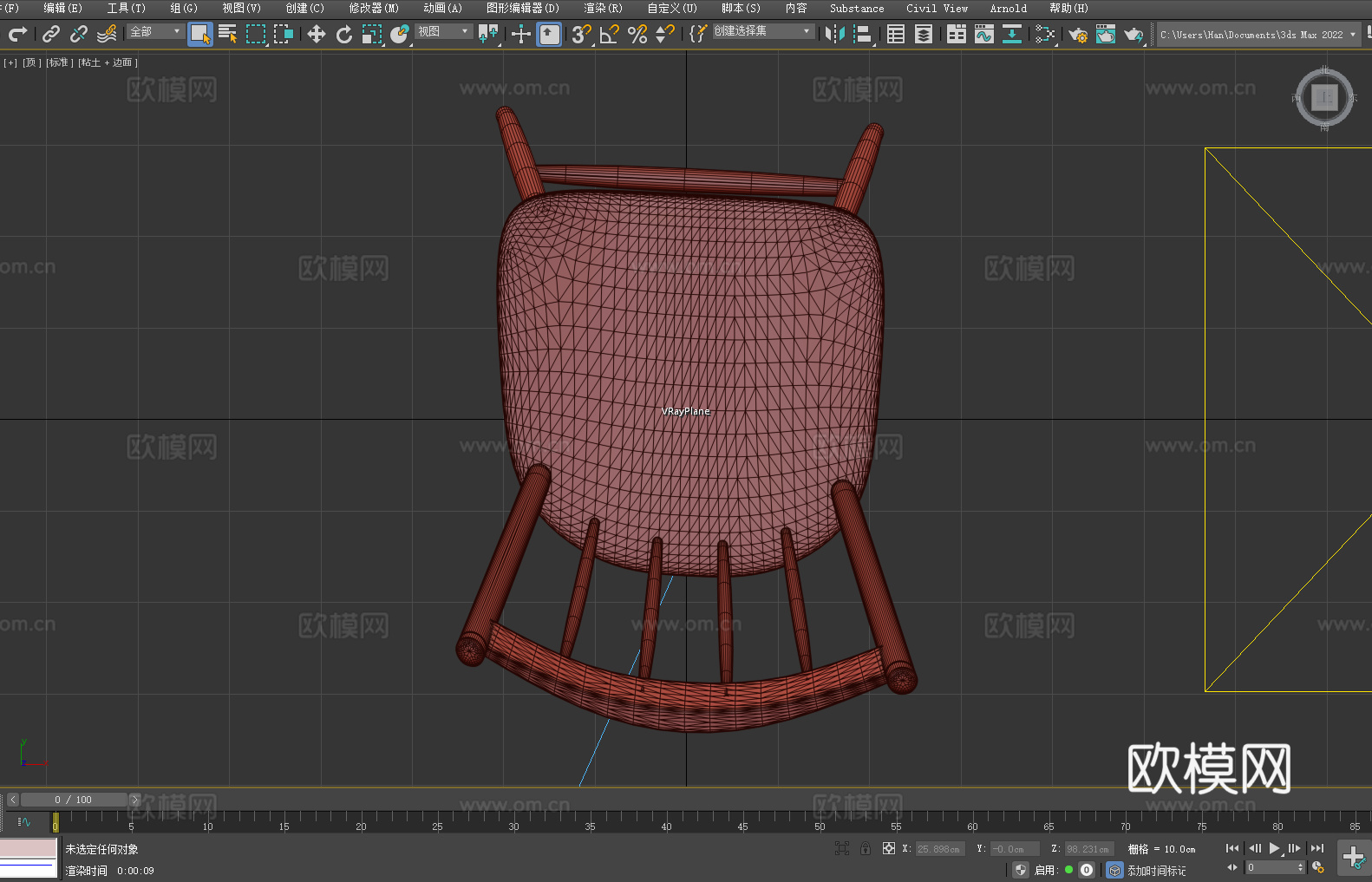This screenshot has height=882, width=1372.
Task: Open the 编辑(E) menu
Action: [62, 8]
